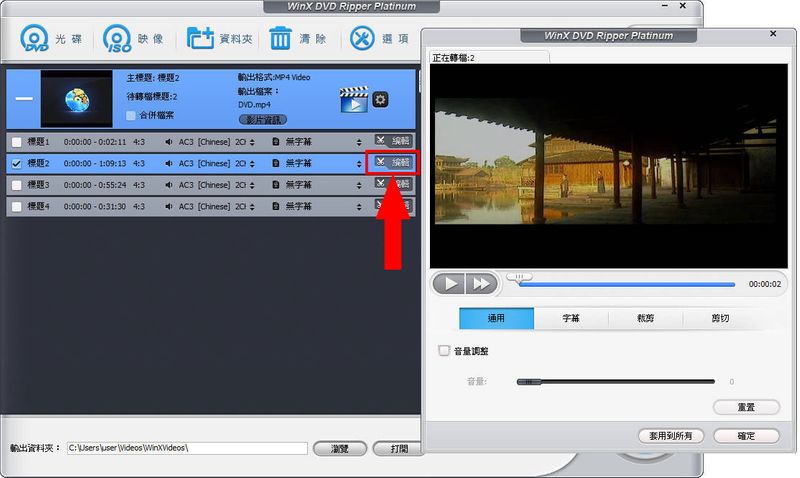Click subtitle document icon in 標題3 row
Screen dimensions: 800x478
pyautogui.click(x=276, y=185)
